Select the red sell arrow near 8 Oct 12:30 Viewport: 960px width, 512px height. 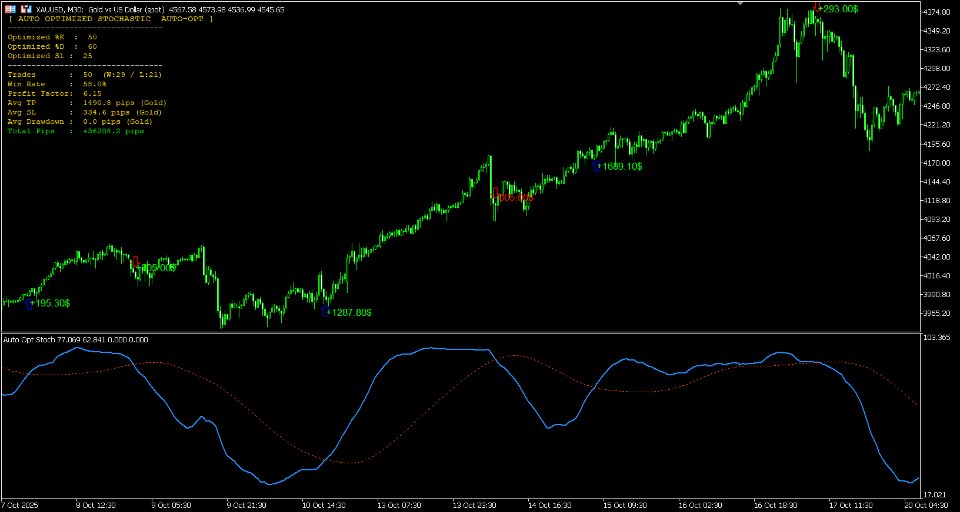point(135,262)
